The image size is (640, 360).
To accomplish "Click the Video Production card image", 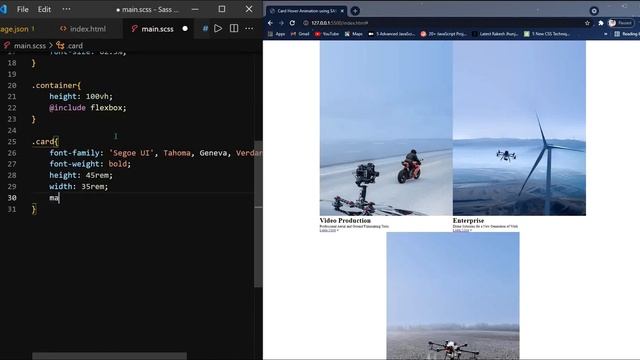I will [386, 128].
